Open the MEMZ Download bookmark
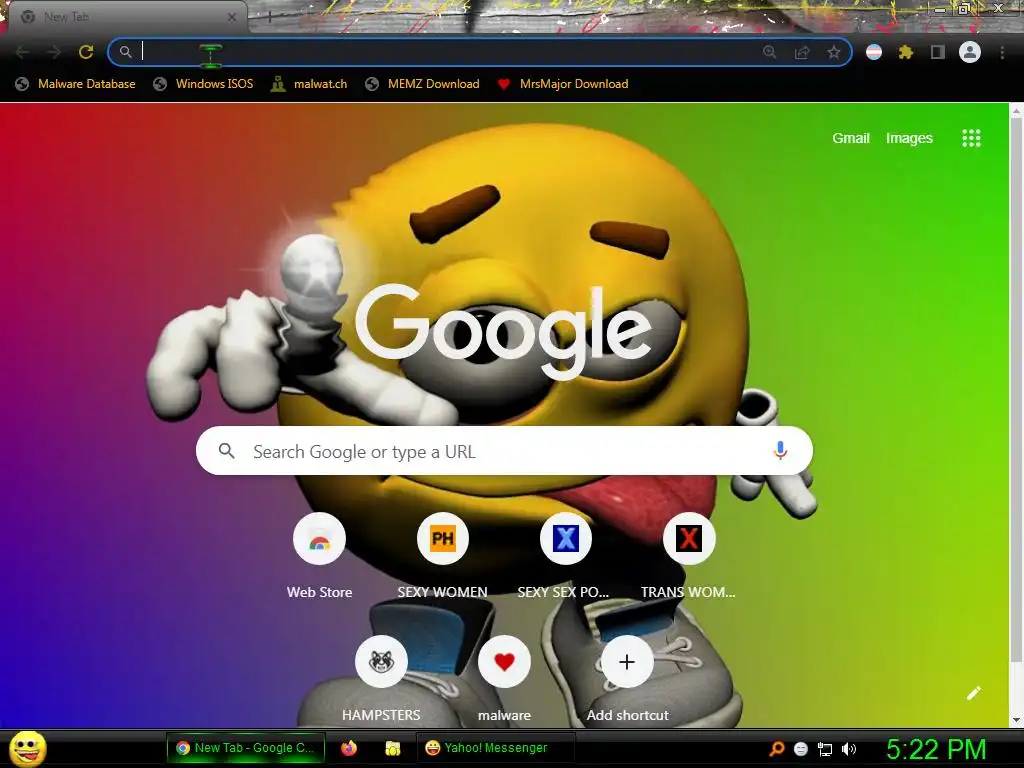This screenshot has width=1024, height=768. [423, 84]
